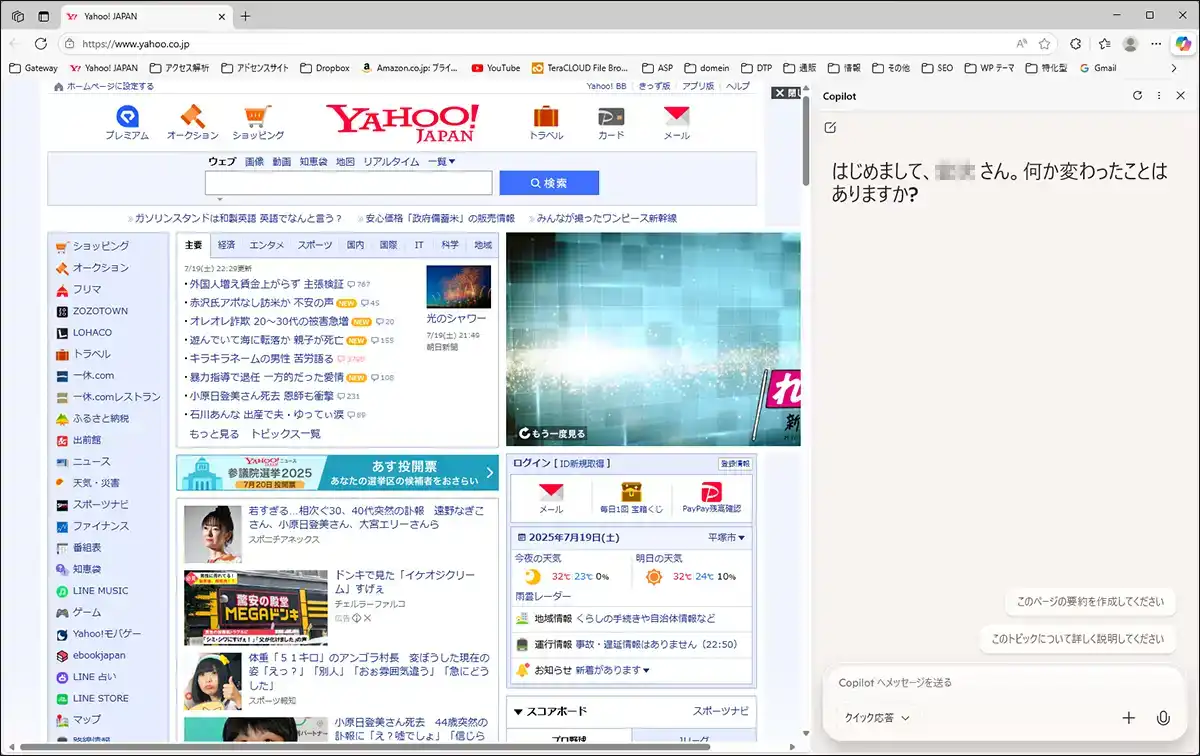Close the Copilot sidebar
This screenshot has height=756, width=1200.
(x=1181, y=96)
